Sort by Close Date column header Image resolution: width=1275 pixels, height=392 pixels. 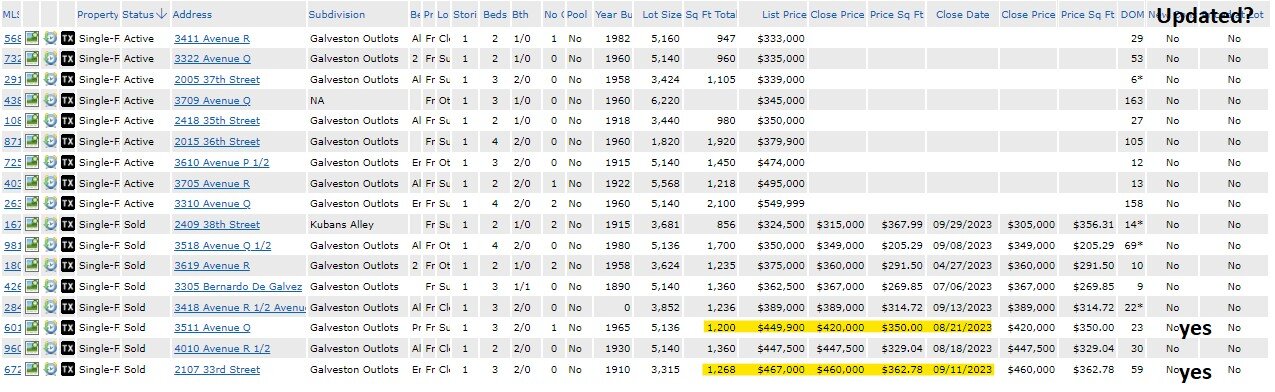coord(963,15)
